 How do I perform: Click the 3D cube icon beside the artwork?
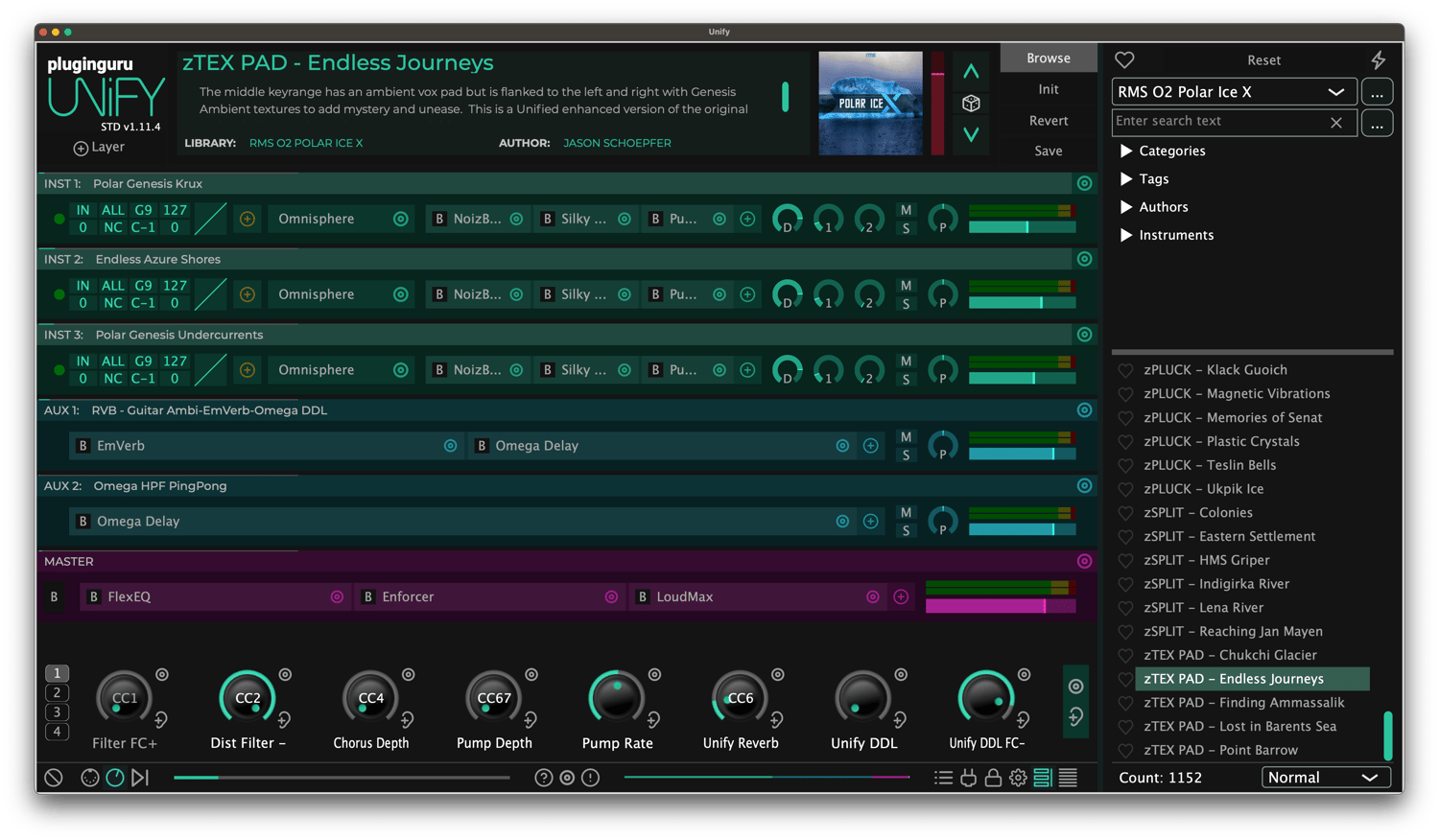coord(971,103)
